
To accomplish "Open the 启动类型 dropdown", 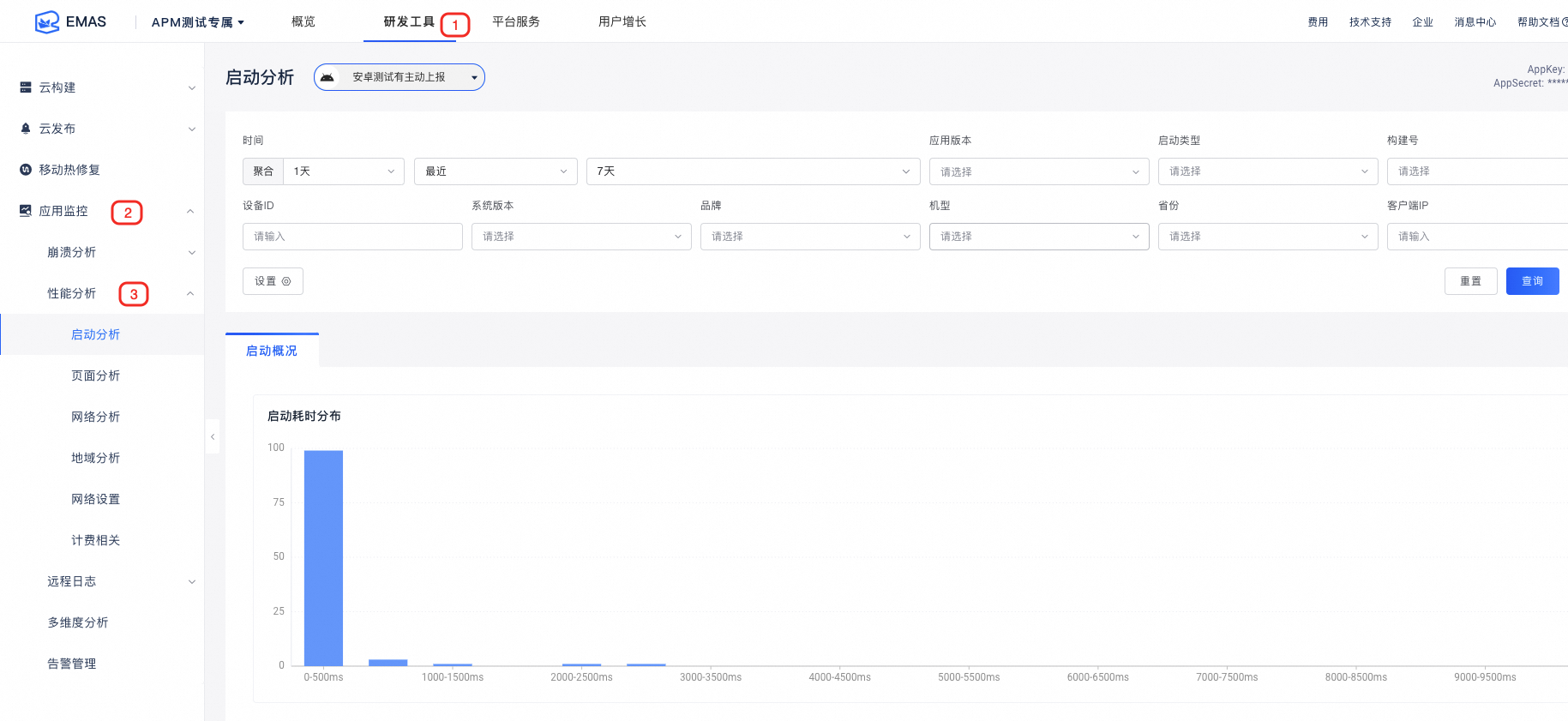I will (x=1267, y=171).
